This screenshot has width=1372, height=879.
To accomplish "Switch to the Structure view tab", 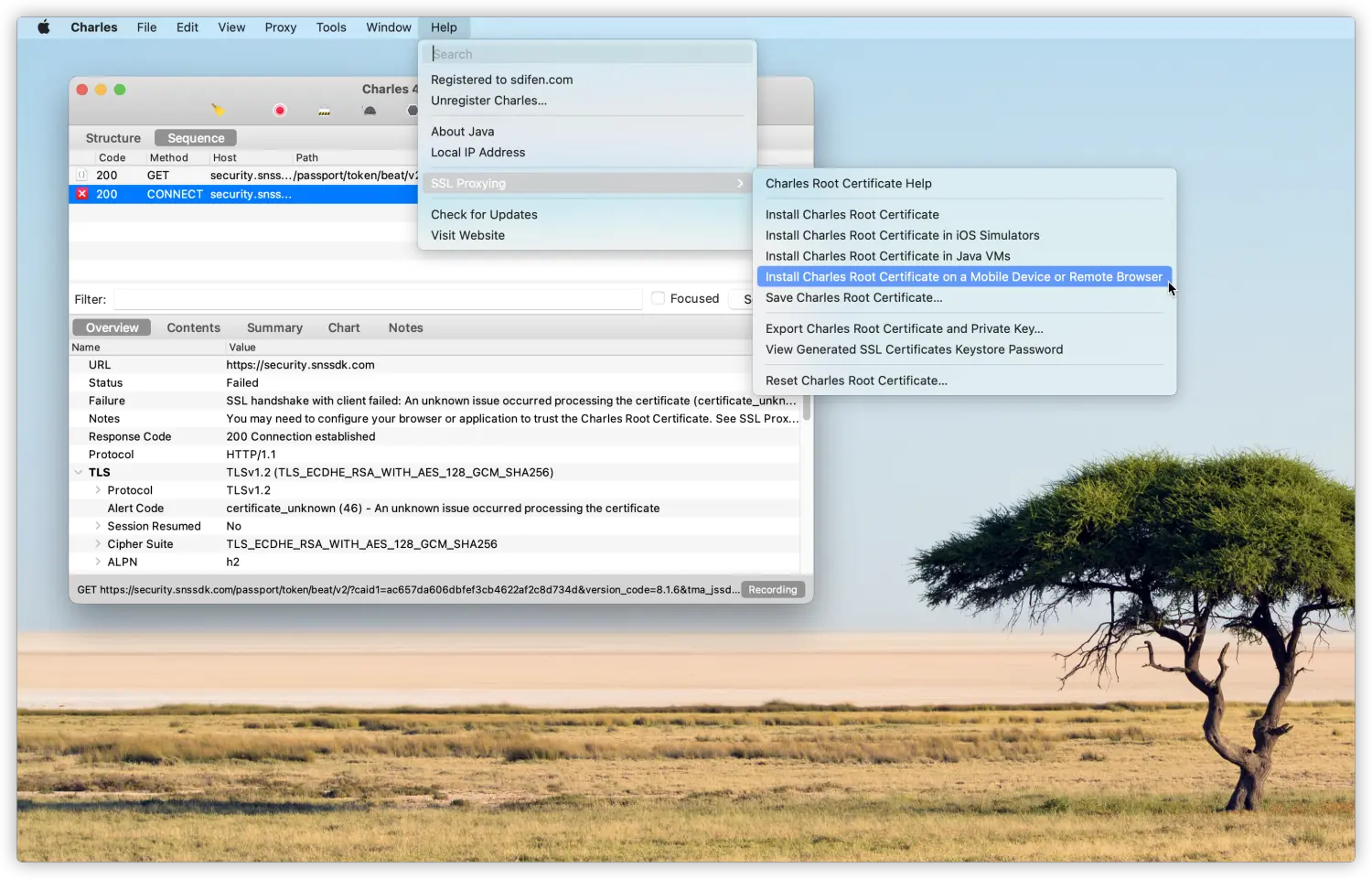I will (113, 138).
